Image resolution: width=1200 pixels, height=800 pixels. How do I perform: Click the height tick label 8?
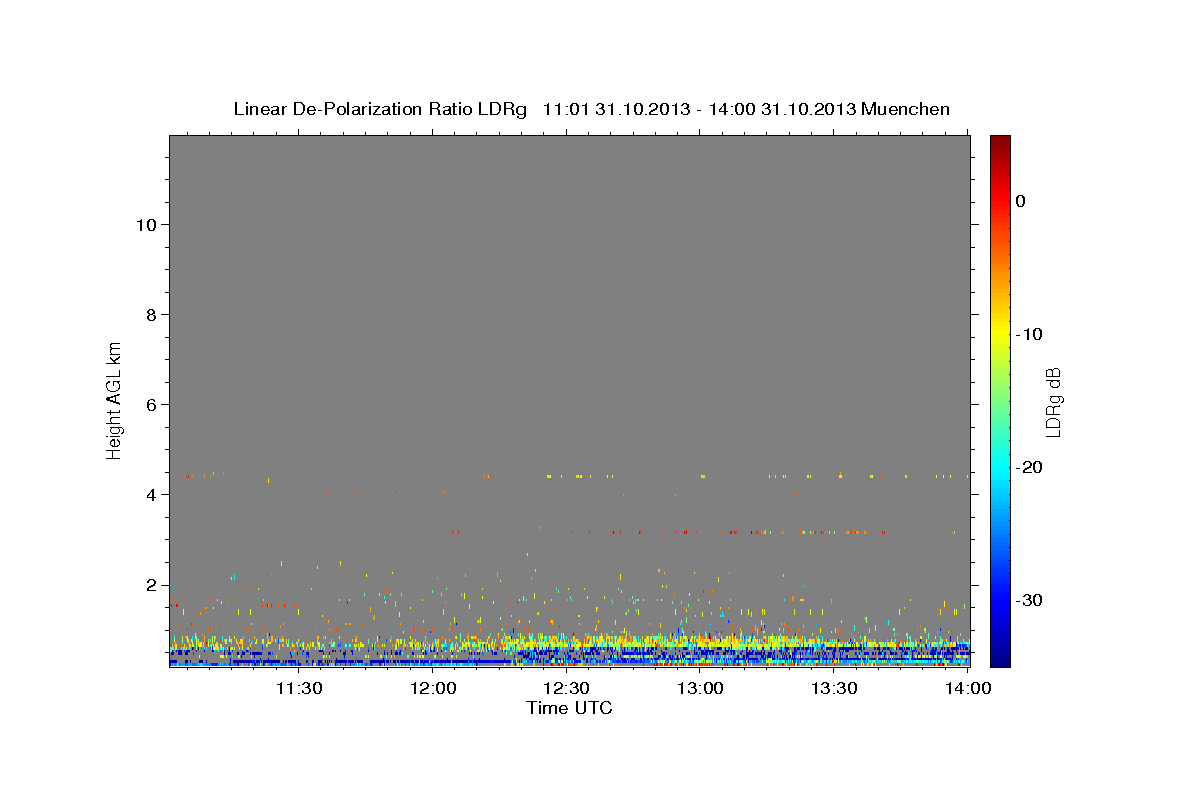(150, 315)
